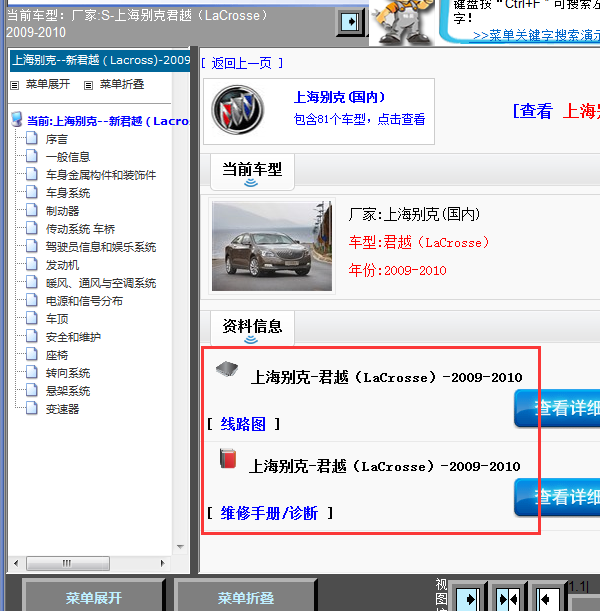Open 电源和信号分布 section
Screen dimensions: 600x611
pyautogui.click(x=84, y=301)
